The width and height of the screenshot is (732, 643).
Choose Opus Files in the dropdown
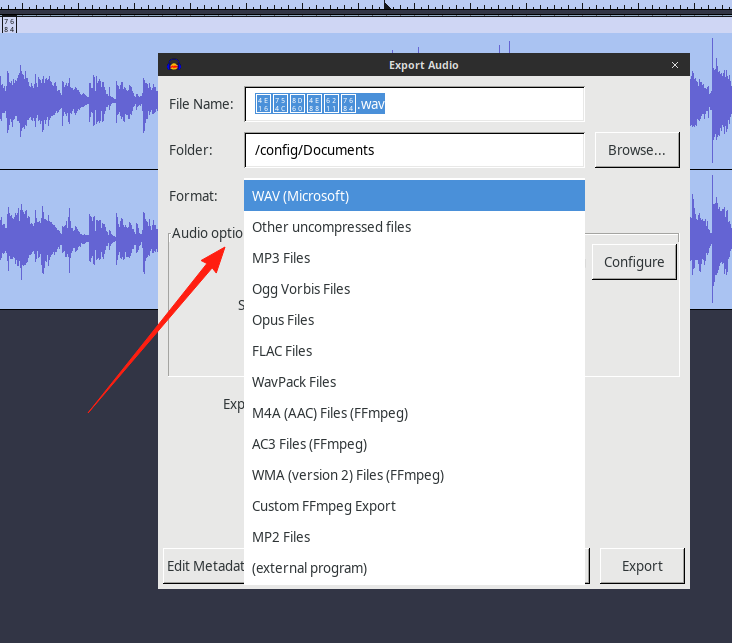414,320
